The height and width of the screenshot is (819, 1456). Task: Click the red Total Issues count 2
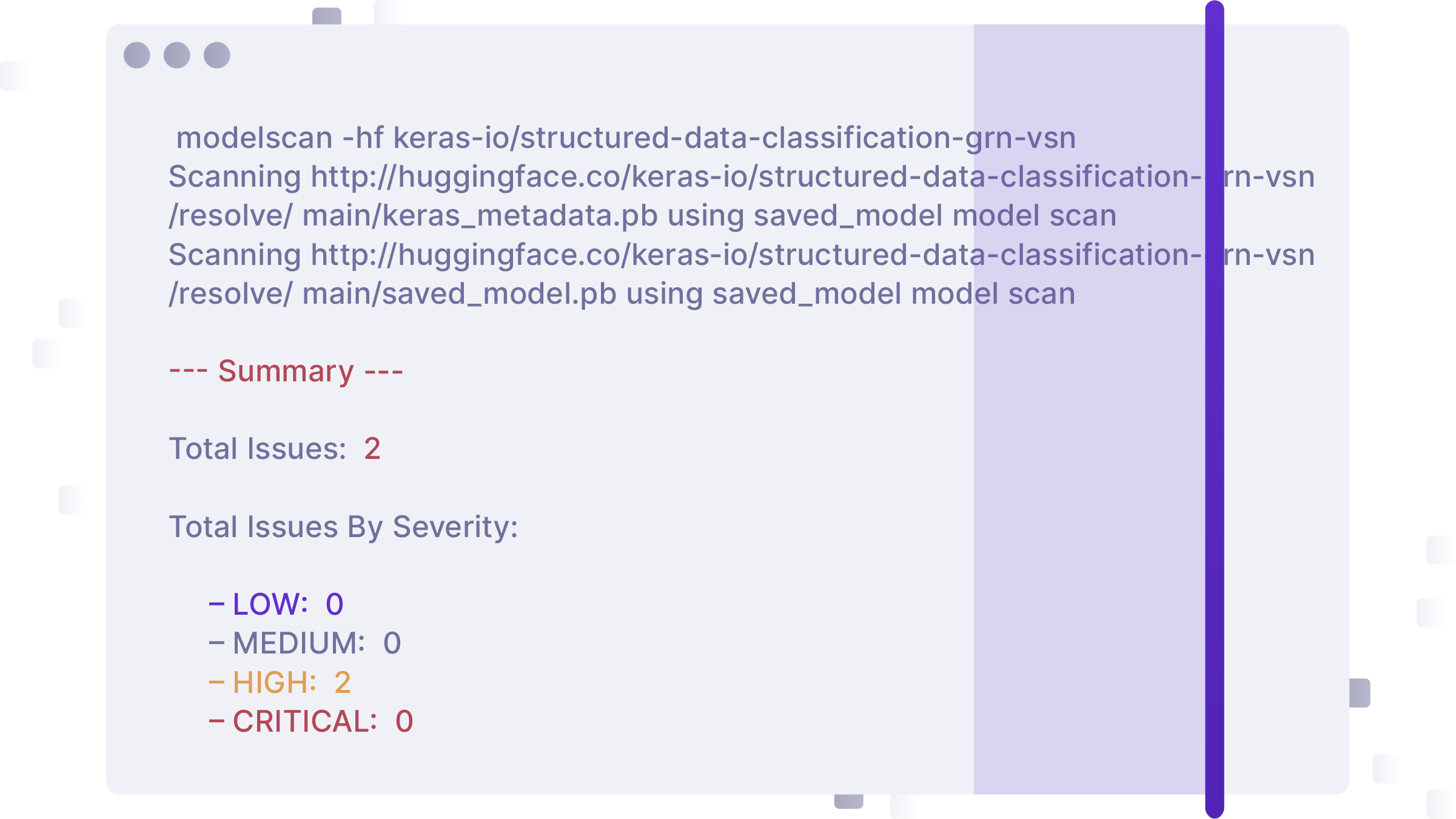pyautogui.click(x=372, y=449)
